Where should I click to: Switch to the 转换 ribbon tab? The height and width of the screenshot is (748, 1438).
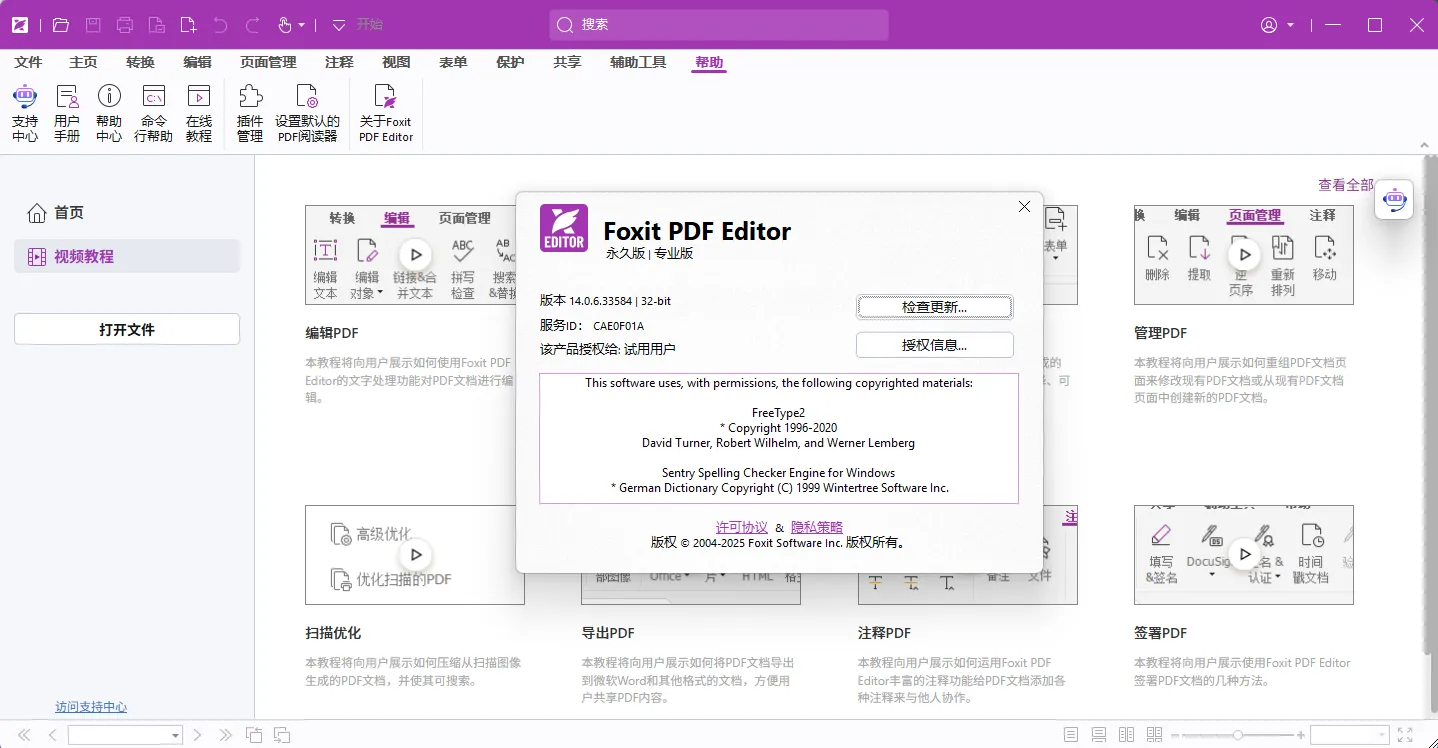(141, 62)
